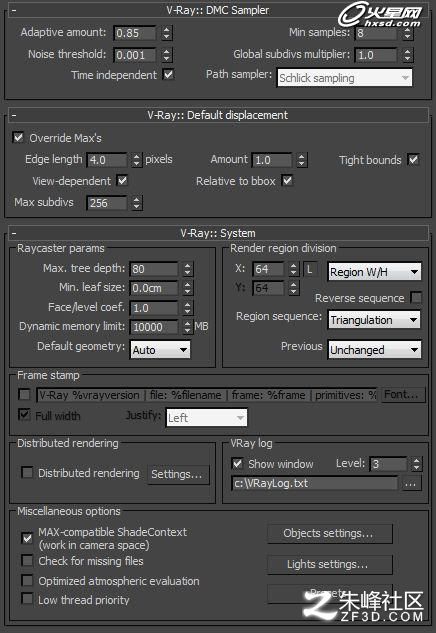This screenshot has width=436, height=633.
Task: Disable the Time independent checkbox
Action: pyautogui.click(x=168, y=75)
